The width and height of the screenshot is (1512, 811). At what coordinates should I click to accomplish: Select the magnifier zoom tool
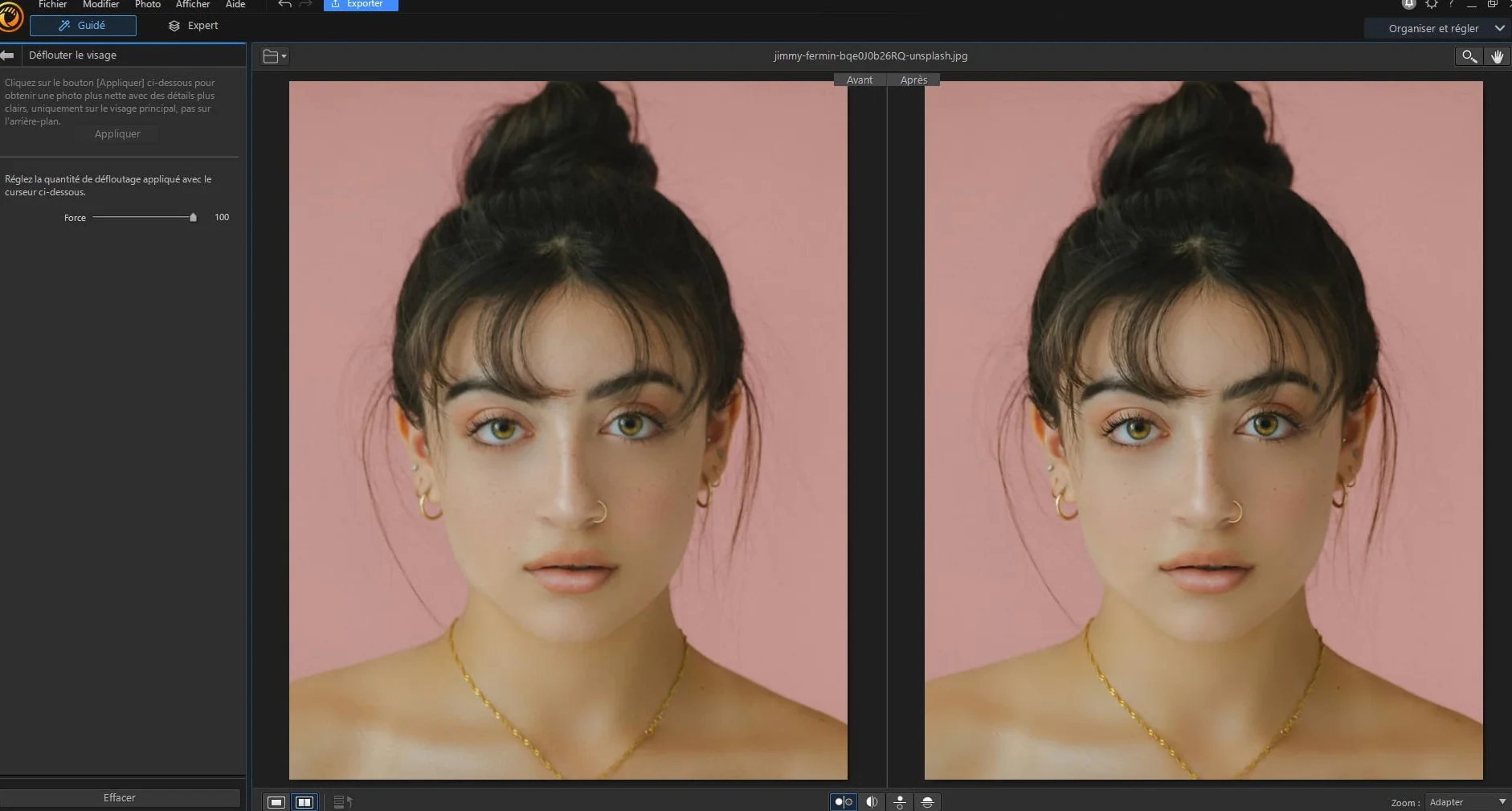[1469, 56]
